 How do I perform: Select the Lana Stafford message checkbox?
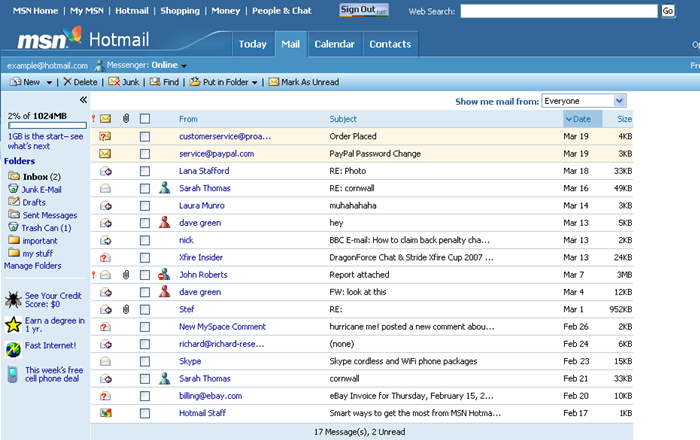pyautogui.click(x=145, y=171)
